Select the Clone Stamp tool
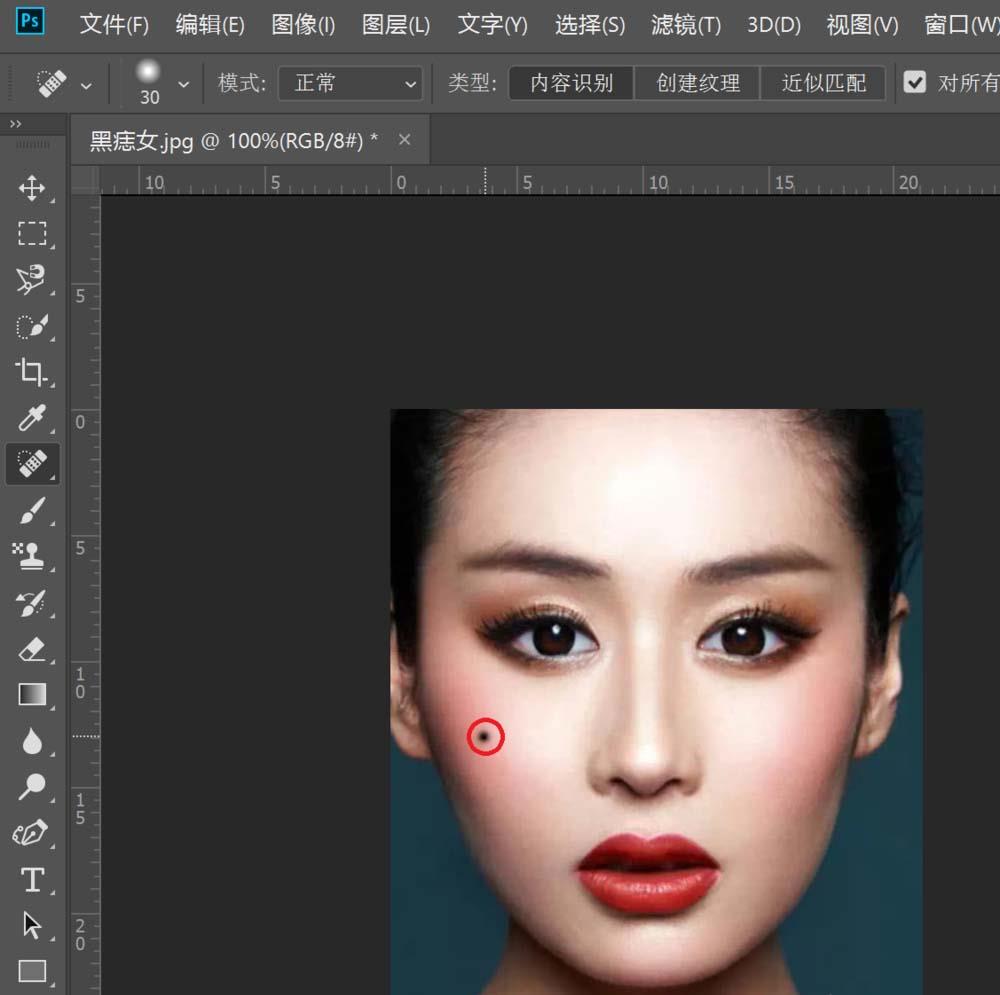 tap(30, 557)
